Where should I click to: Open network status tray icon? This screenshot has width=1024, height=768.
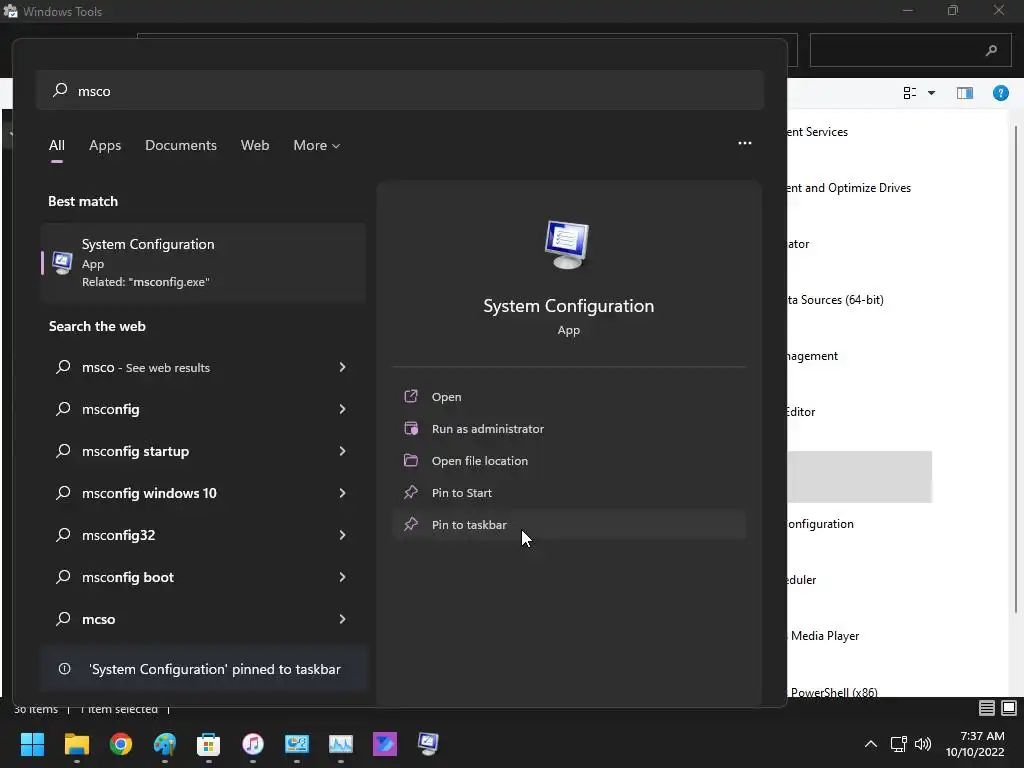coord(899,744)
